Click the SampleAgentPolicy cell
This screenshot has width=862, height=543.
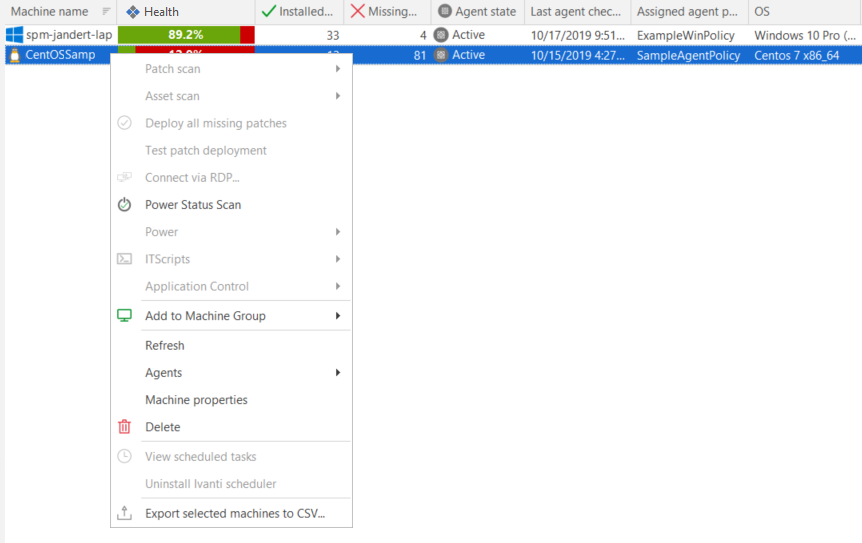pos(688,56)
